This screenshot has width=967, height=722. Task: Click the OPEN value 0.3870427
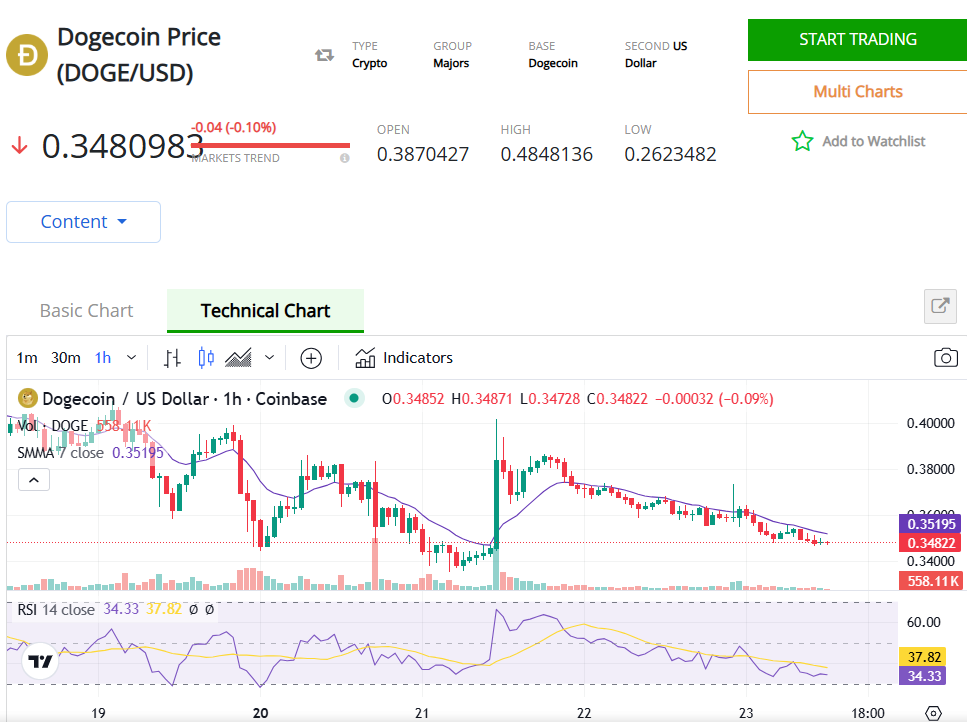click(x=423, y=154)
